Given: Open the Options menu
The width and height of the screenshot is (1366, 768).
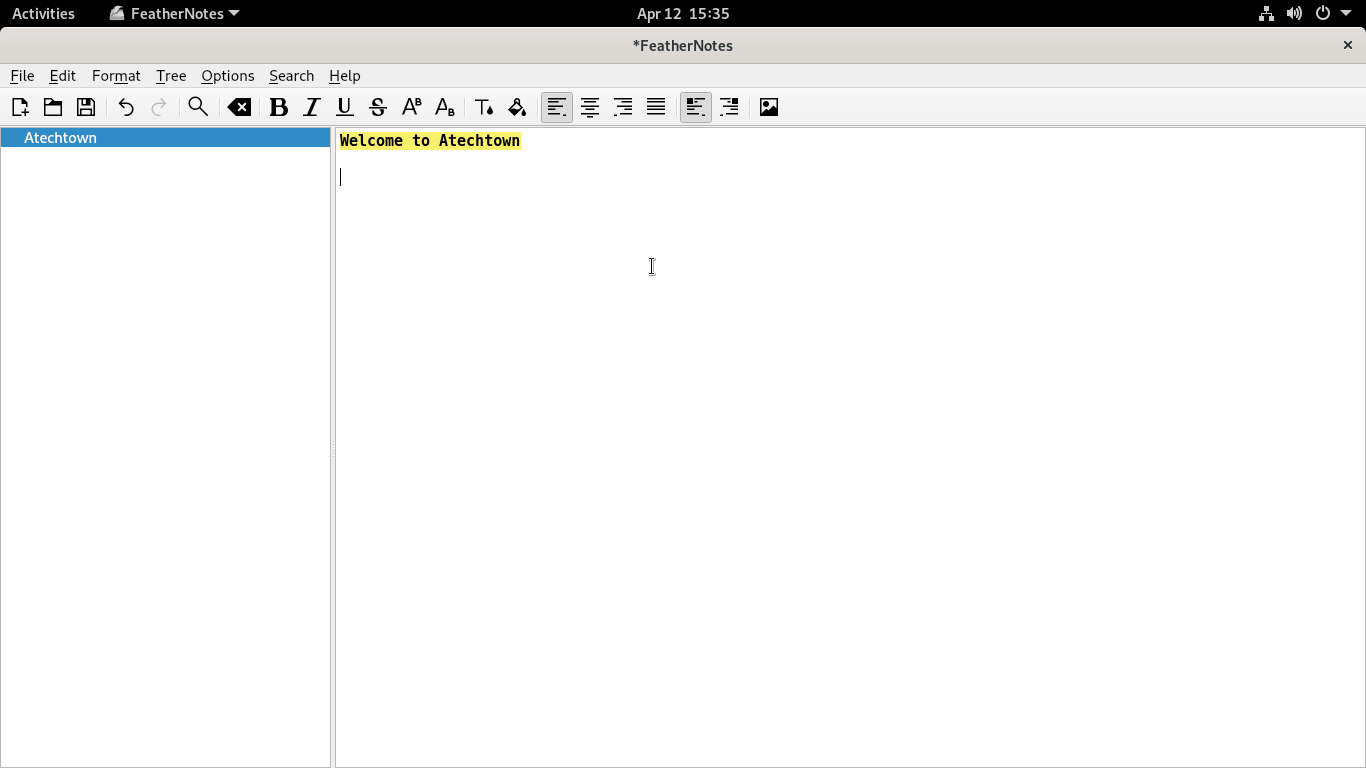Looking at the screenshot, I should 228,76.
